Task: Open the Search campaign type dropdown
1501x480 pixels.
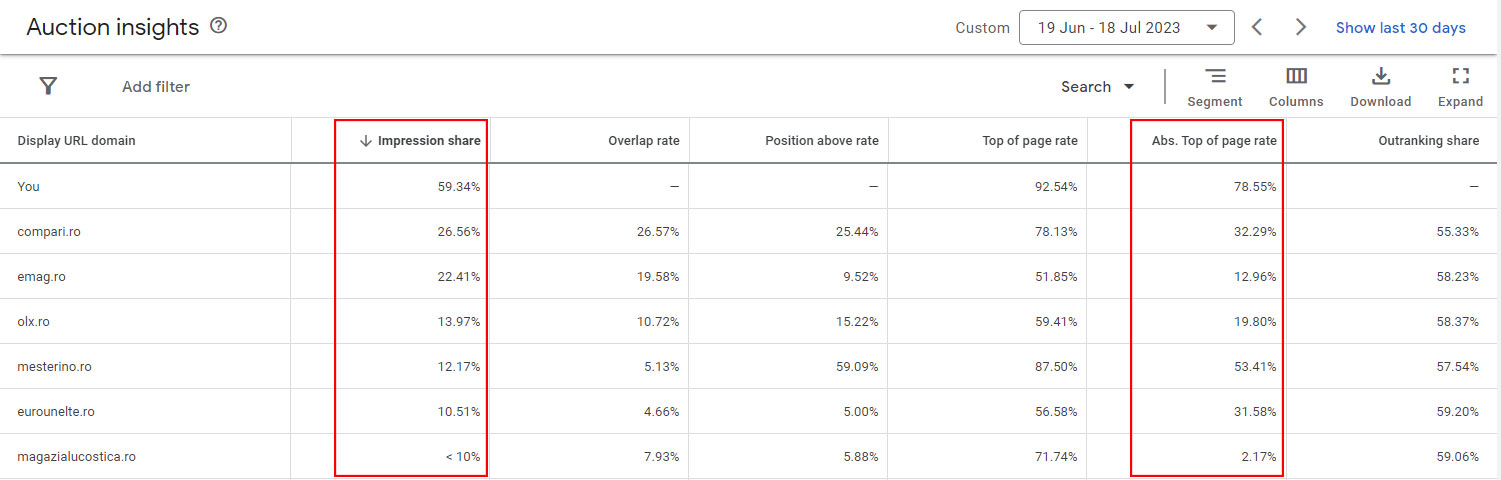Action: 1097,87
